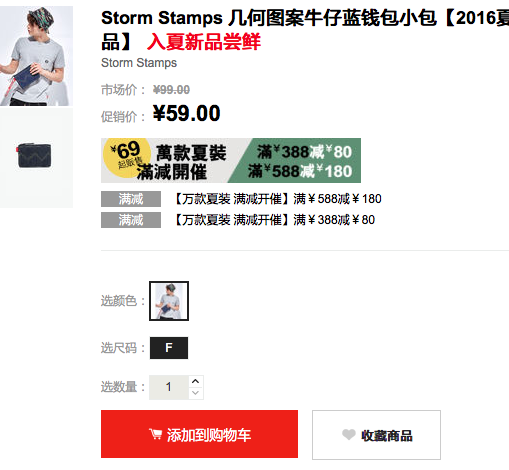Click the red 入夏新品尝鲜 text
Viewport: 509px width, 470px height.
(x=204, y=42)
